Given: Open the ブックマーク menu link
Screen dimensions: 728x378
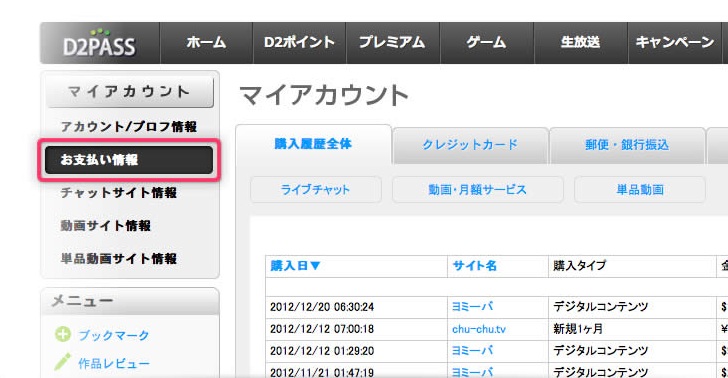Looking at the screenshot, I should [114, 335].
